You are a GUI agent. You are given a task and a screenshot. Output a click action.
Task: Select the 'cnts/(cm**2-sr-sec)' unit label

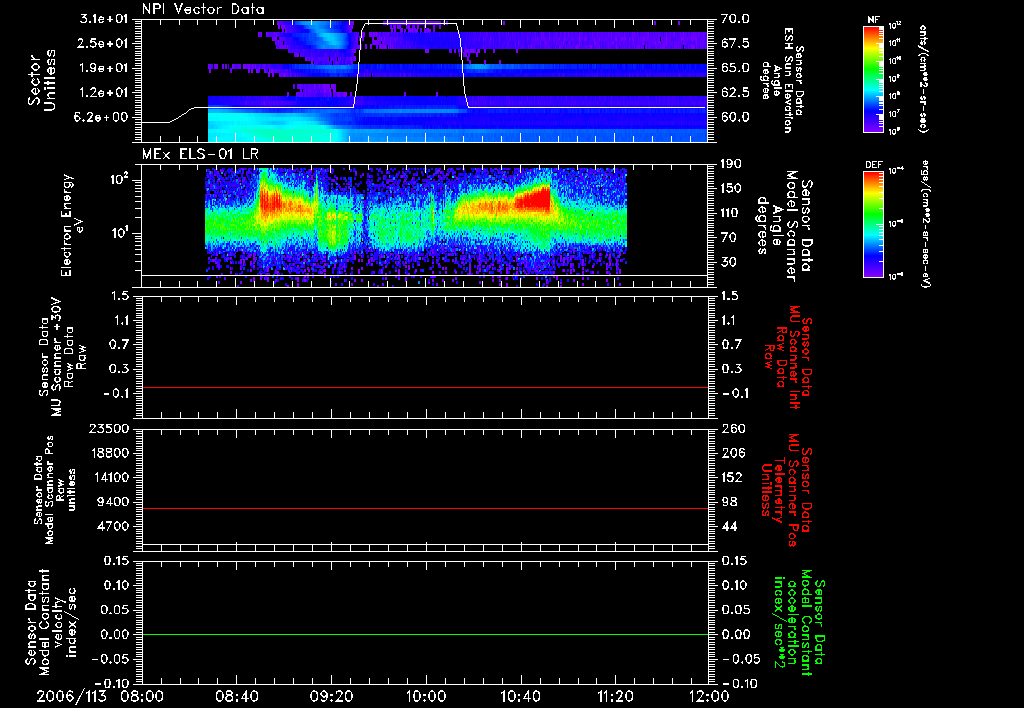click(x=923, y=79)
